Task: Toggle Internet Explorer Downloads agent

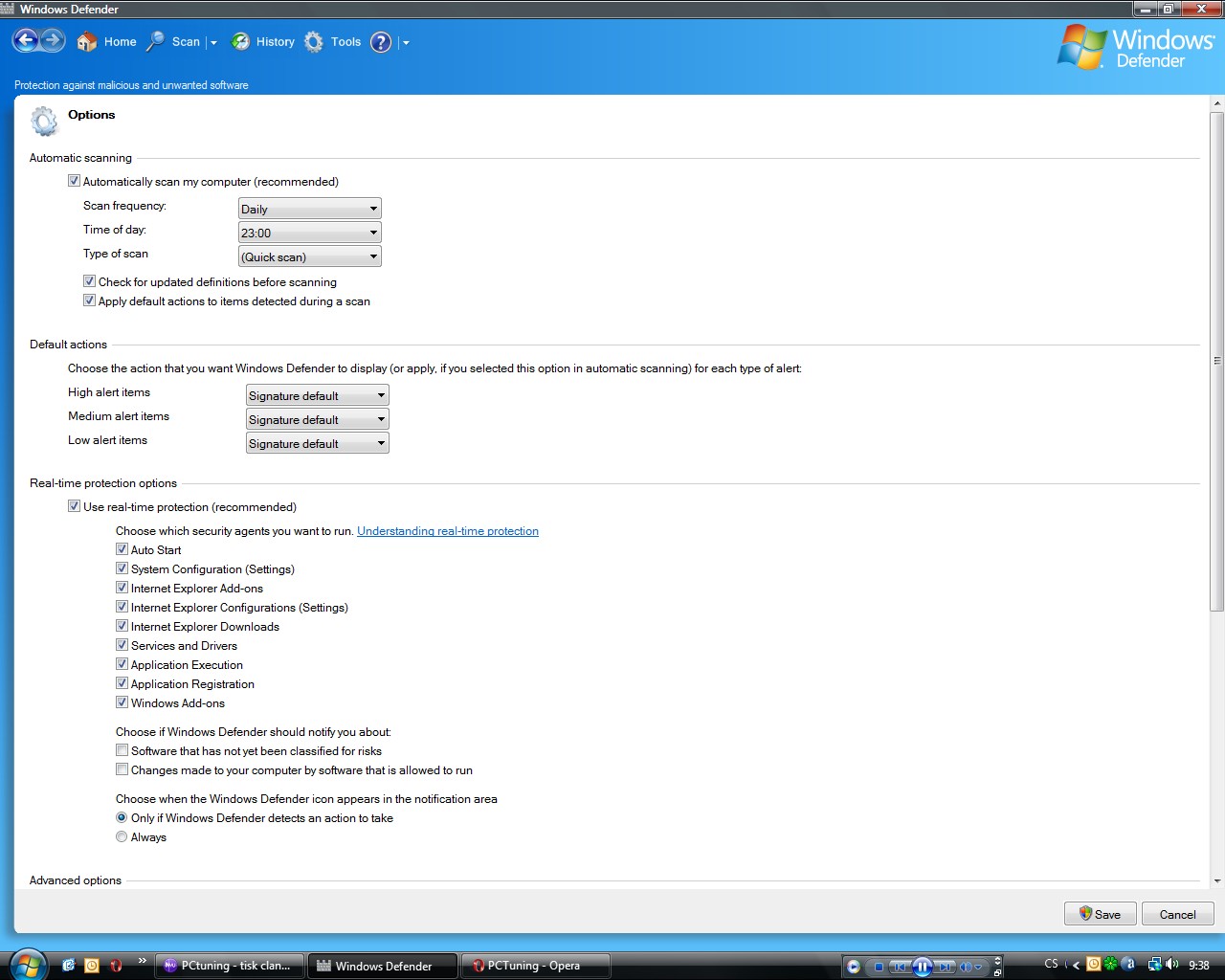Action: tap(122, 626)
